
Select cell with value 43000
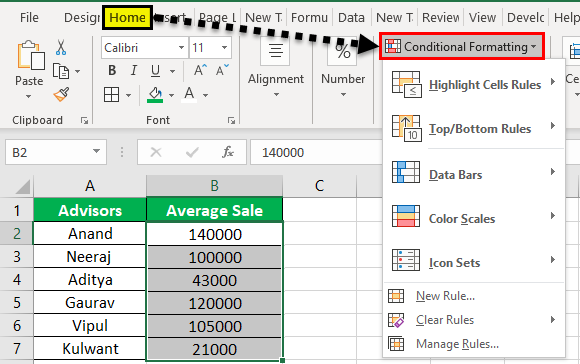coord(215,280)
